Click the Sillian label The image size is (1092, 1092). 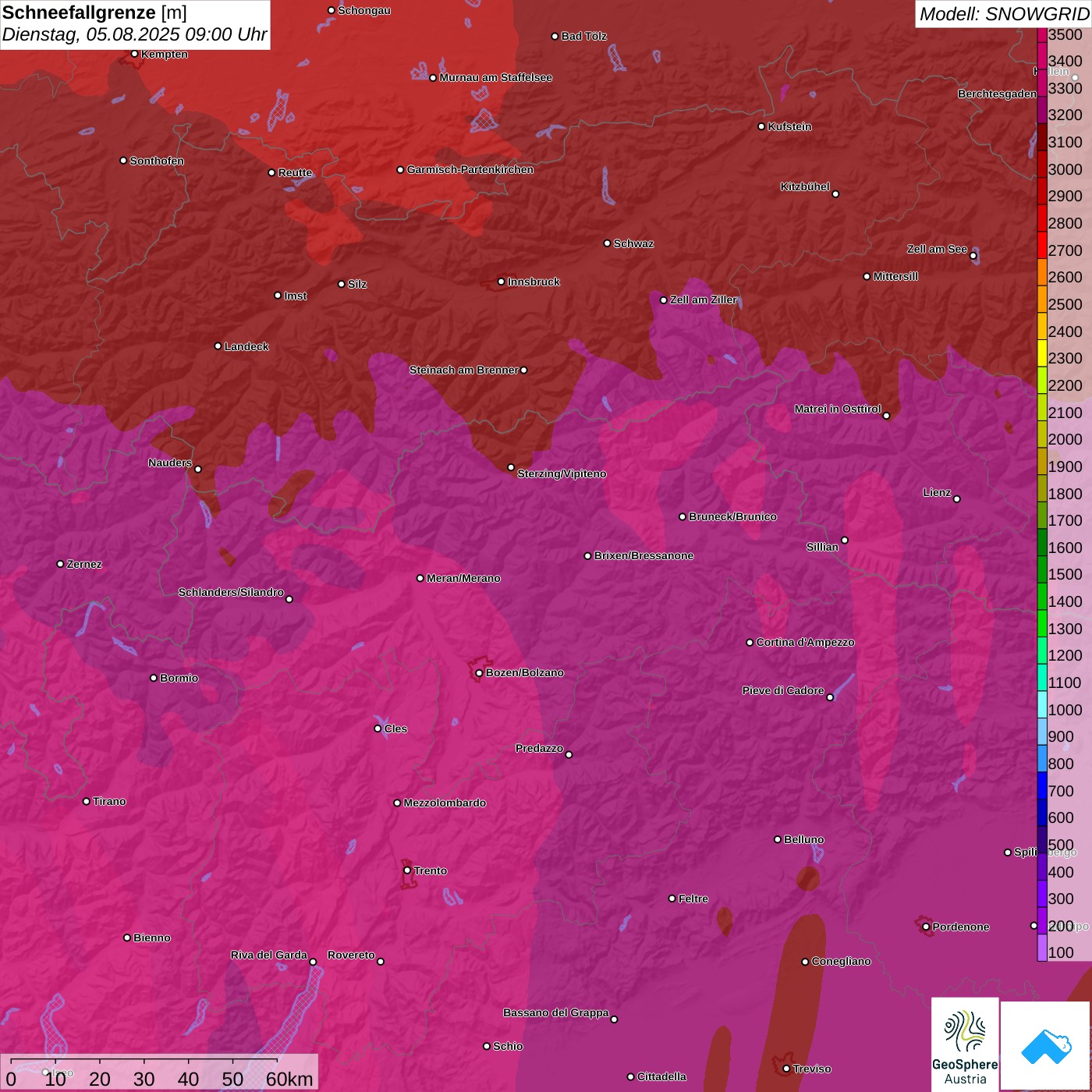pos(822,547)
